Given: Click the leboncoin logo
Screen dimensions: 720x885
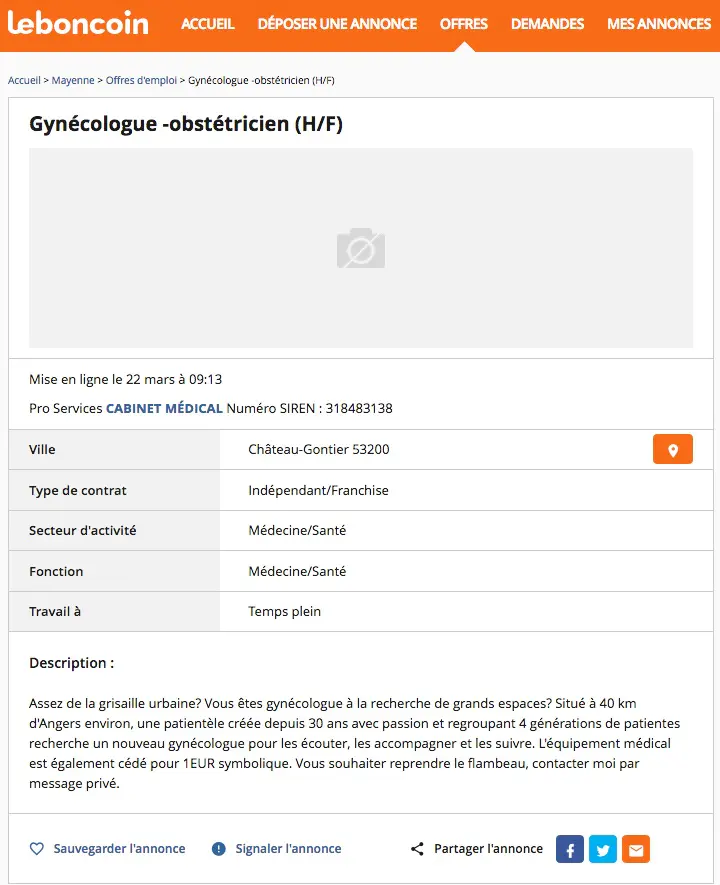Looking at the screenshot, I should [x=78, y=23].
